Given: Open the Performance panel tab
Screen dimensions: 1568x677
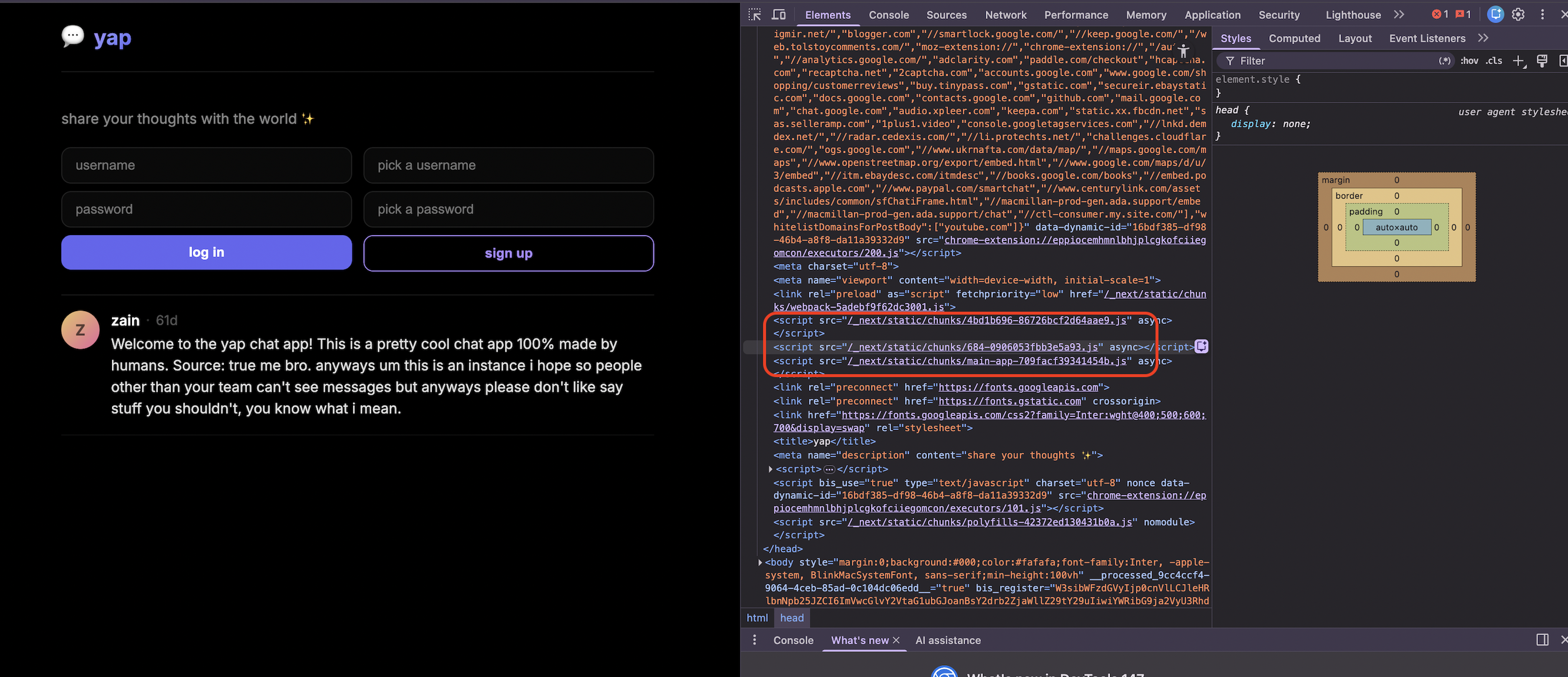Looking at the screenshot, I should click(x=1076, y=15).
